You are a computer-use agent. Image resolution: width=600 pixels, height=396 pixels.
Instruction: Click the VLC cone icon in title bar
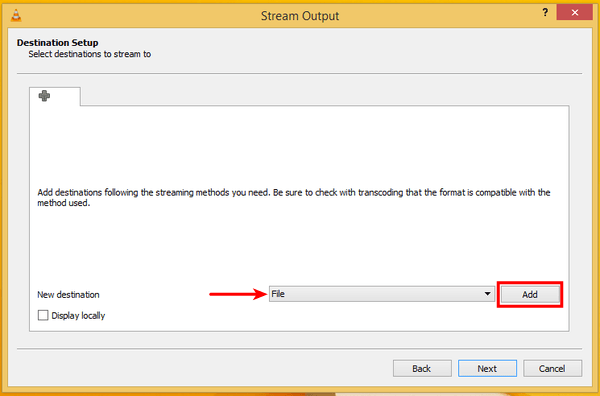point(16,15)
